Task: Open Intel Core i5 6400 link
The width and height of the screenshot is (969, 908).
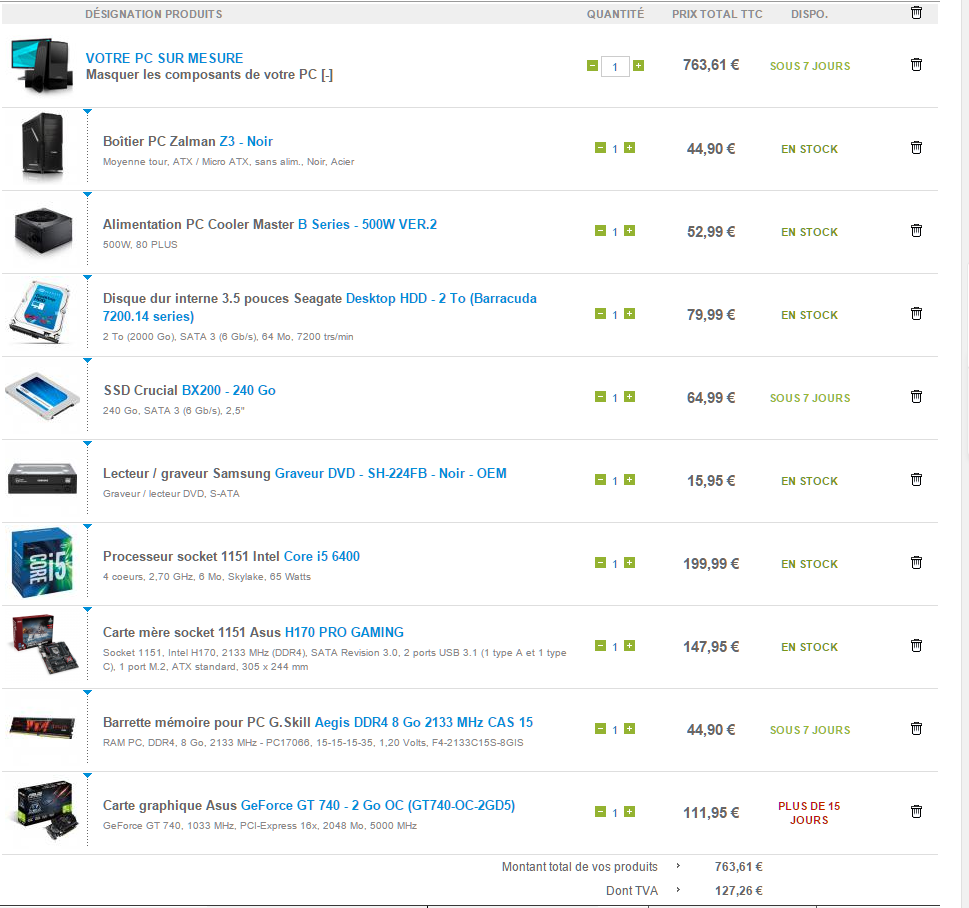Action: tap(321, 556)
